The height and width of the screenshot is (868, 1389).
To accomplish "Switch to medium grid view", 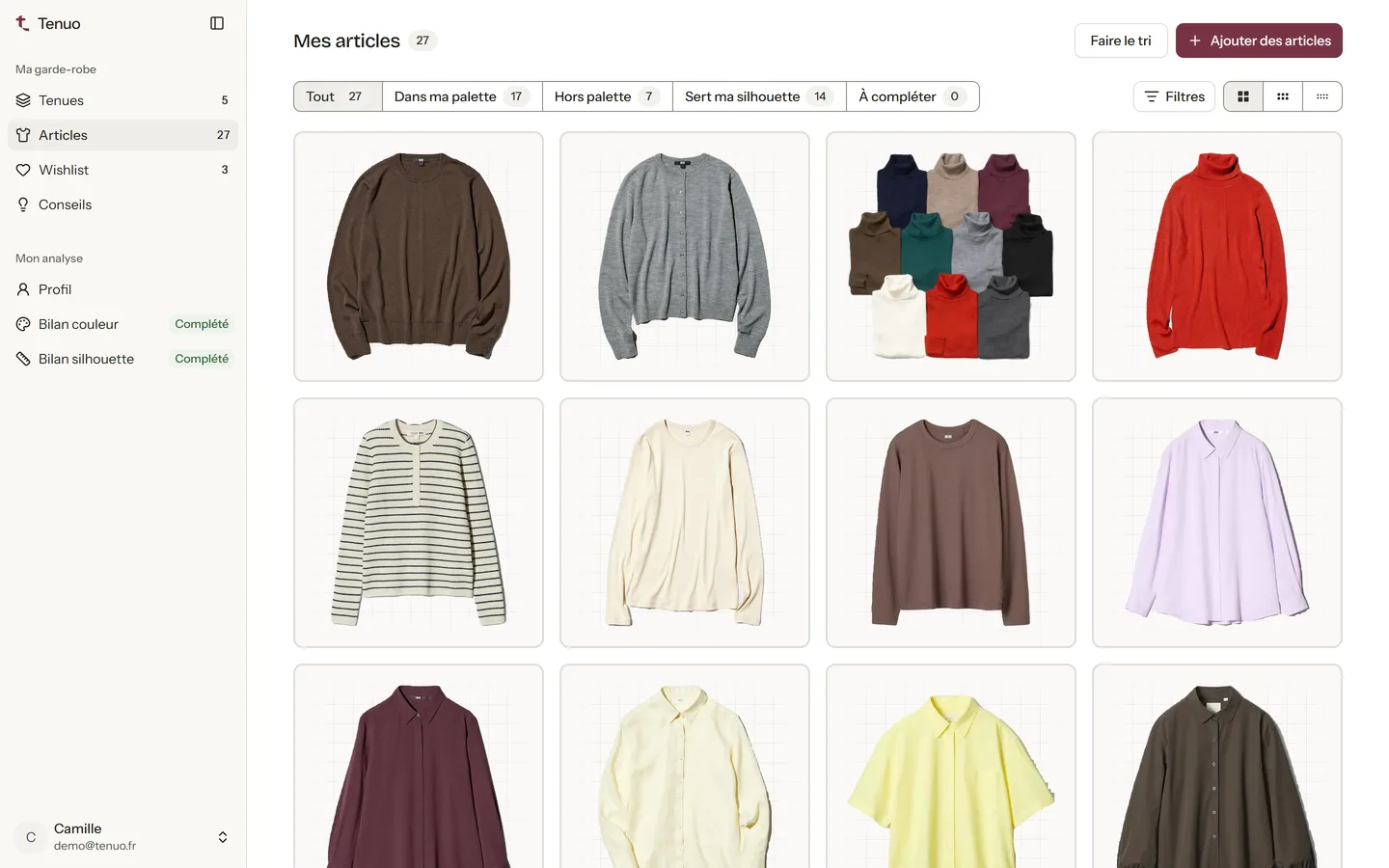I will click(1283, 96).
